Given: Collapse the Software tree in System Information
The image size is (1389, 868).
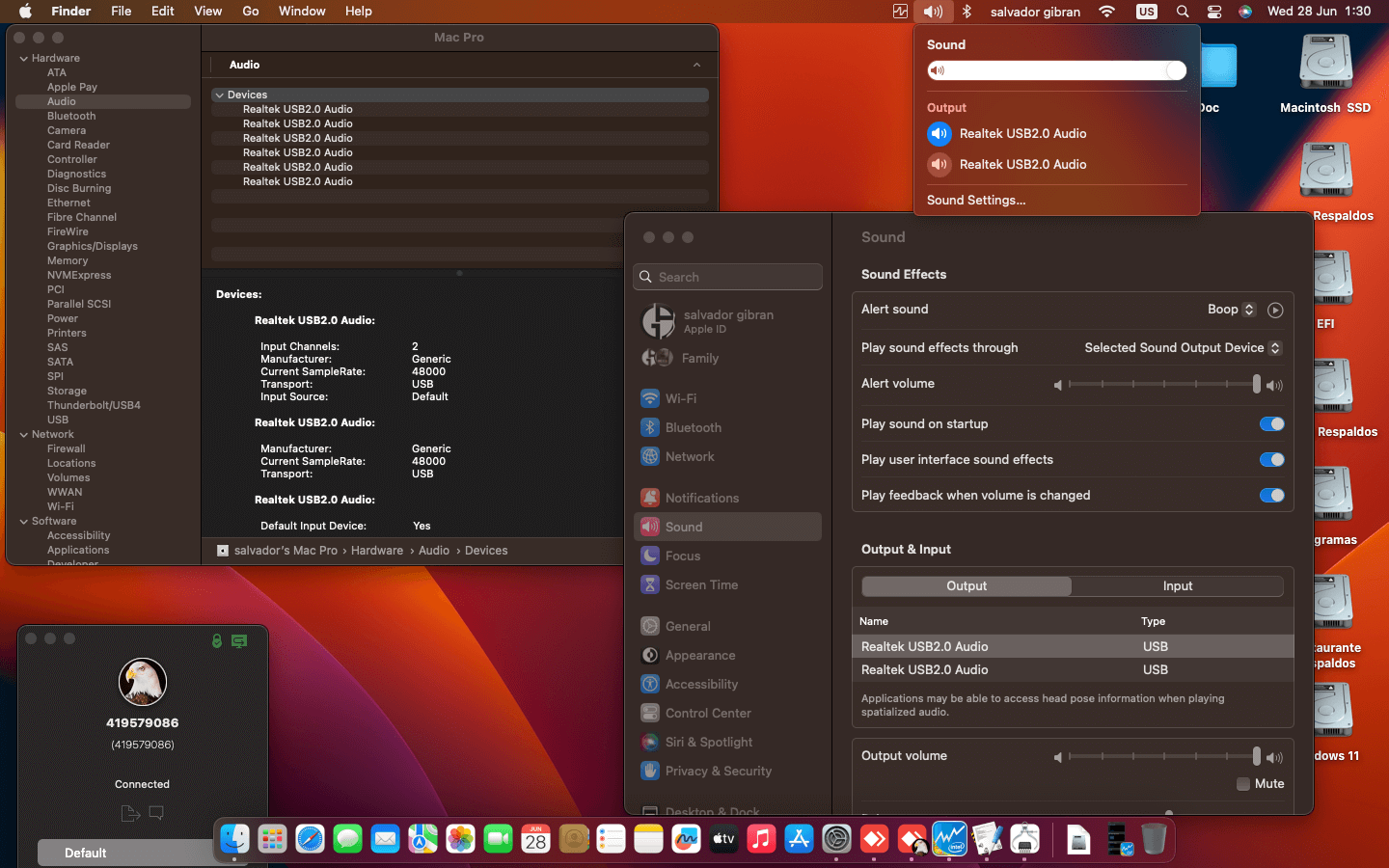Looking at the screenshot, I should pyautogui.click(x=24, y=522).
